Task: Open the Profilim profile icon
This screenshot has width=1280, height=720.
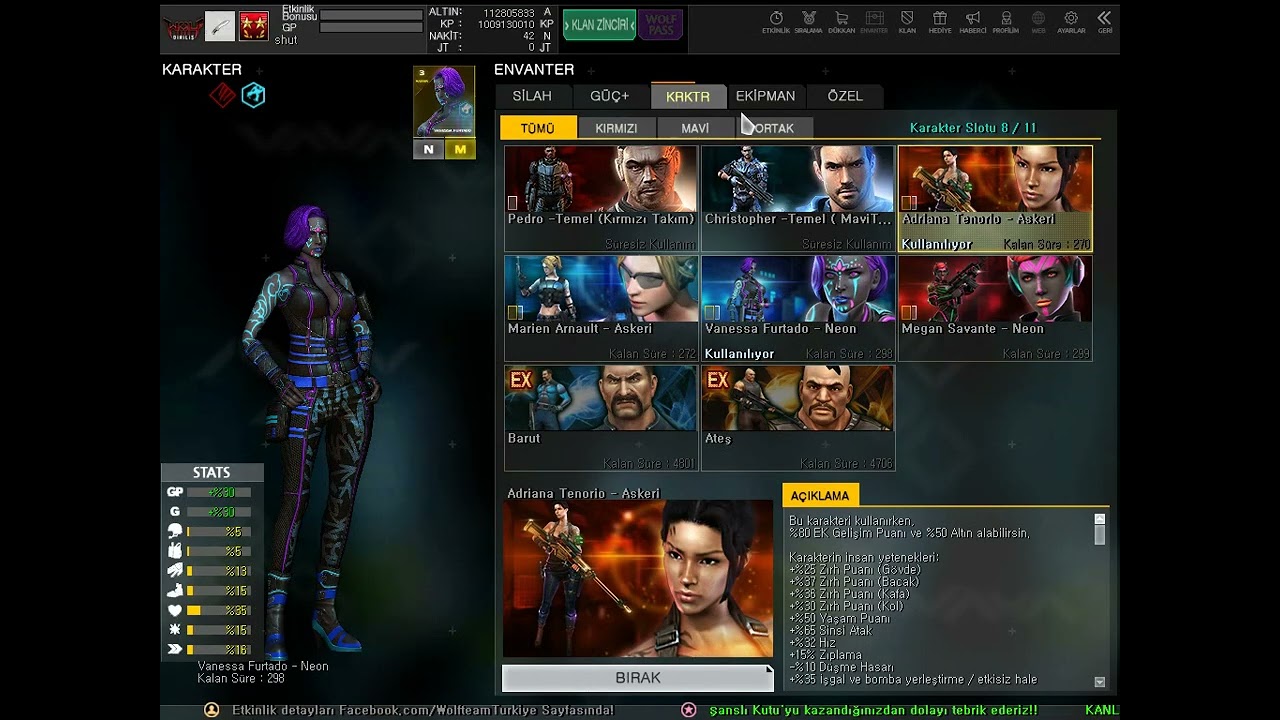Action: point(1006,22)
